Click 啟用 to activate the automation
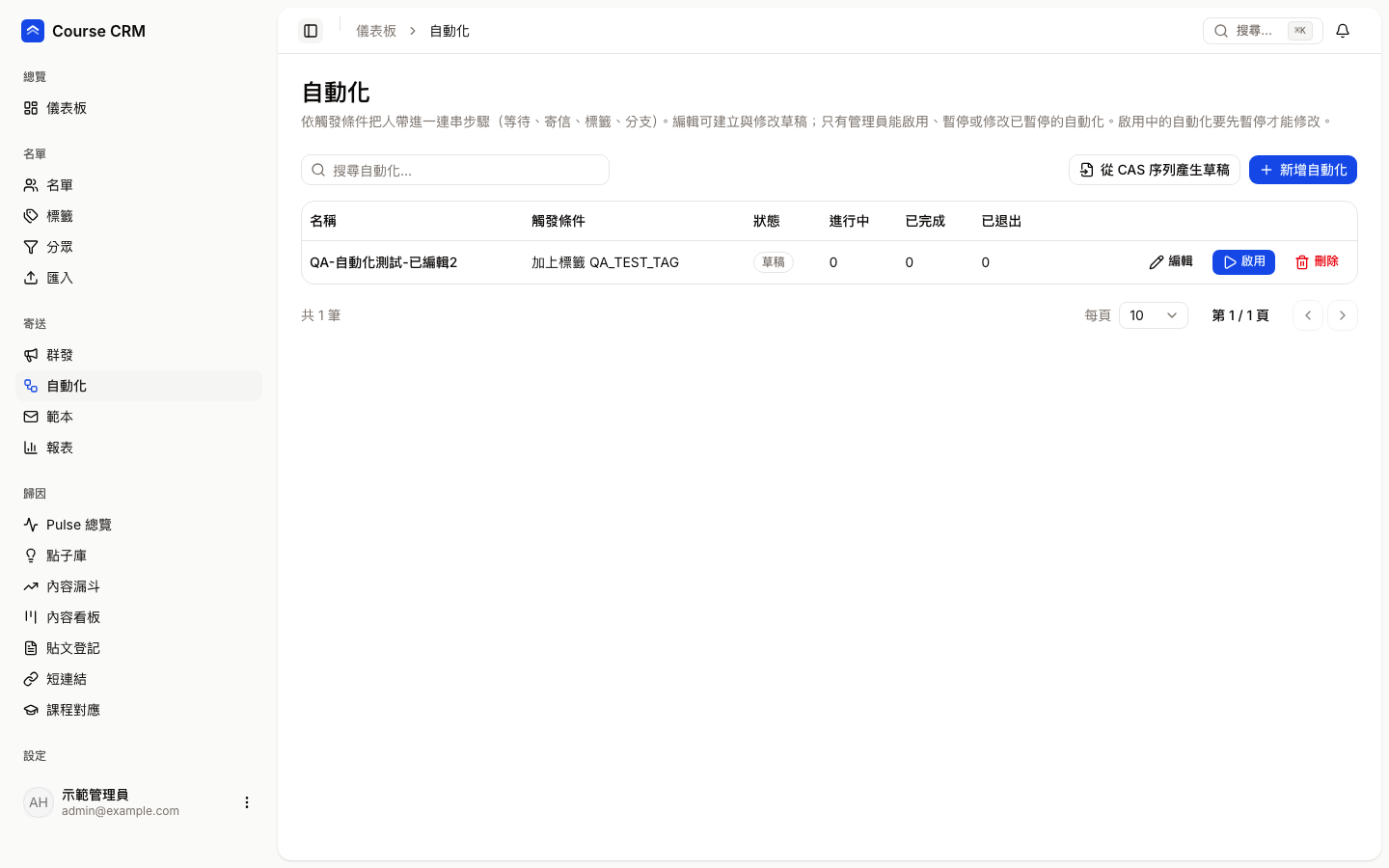The image size is (1389, 868). pos(1243,261)
